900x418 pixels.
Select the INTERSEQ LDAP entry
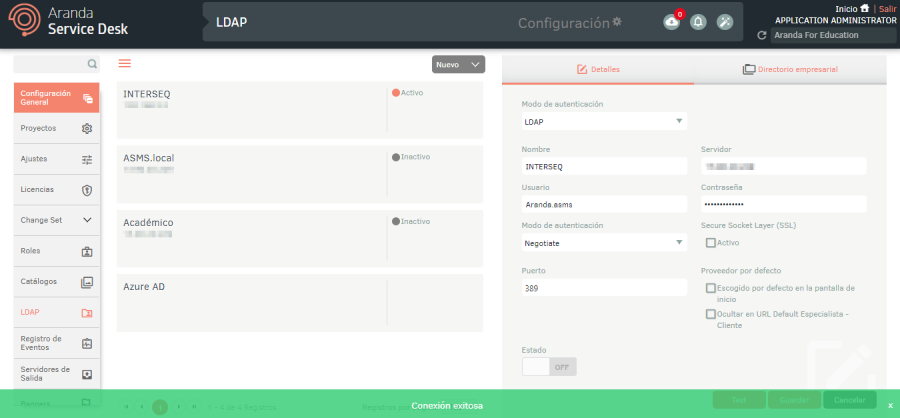point(300,110)
